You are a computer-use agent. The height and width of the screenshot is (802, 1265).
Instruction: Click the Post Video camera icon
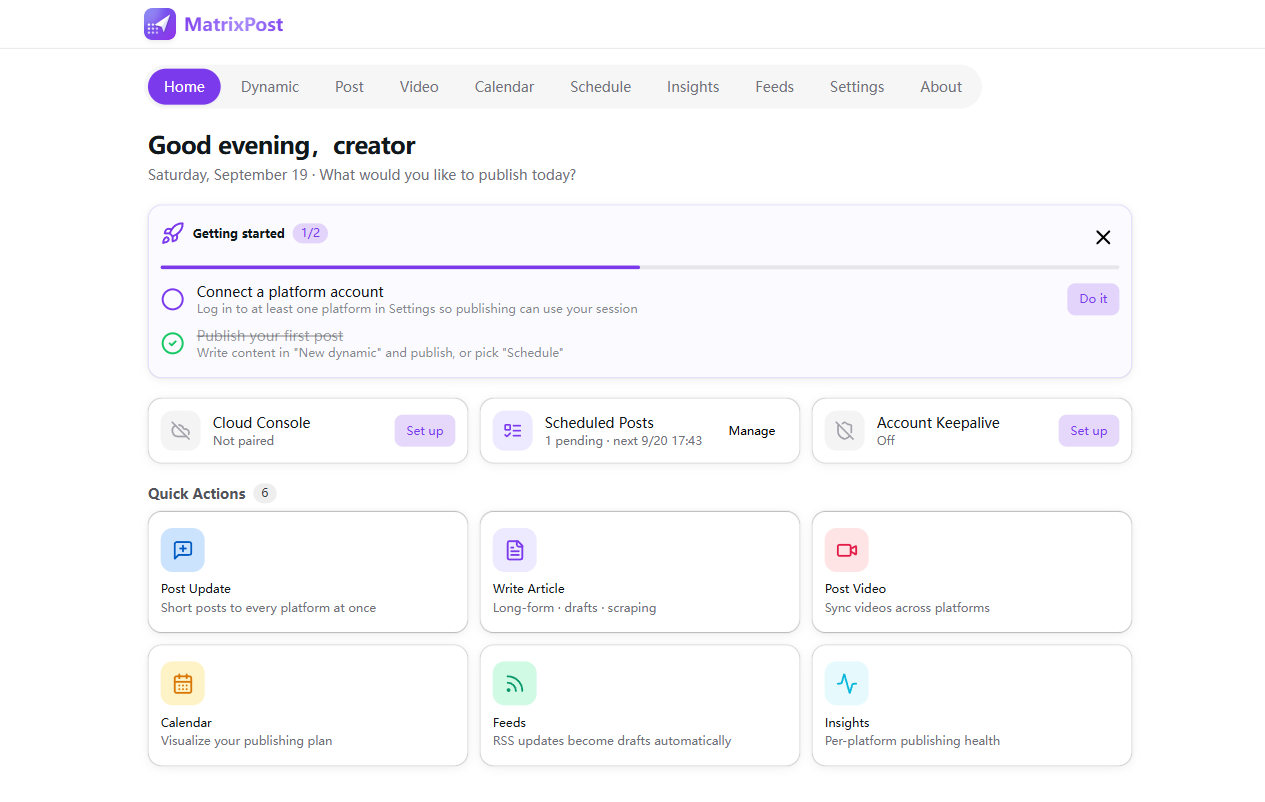(847, 550)
